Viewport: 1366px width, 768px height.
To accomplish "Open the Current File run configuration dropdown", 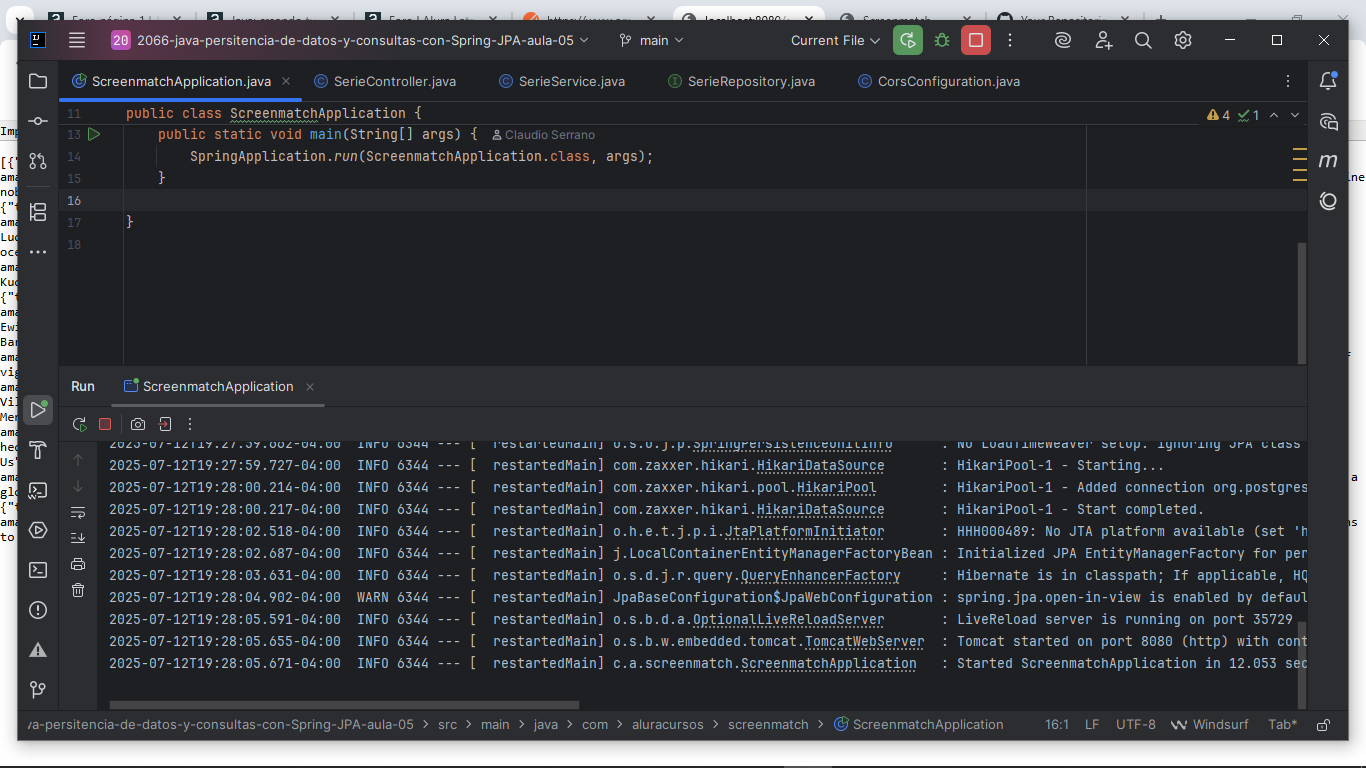I will pos(835,40).
